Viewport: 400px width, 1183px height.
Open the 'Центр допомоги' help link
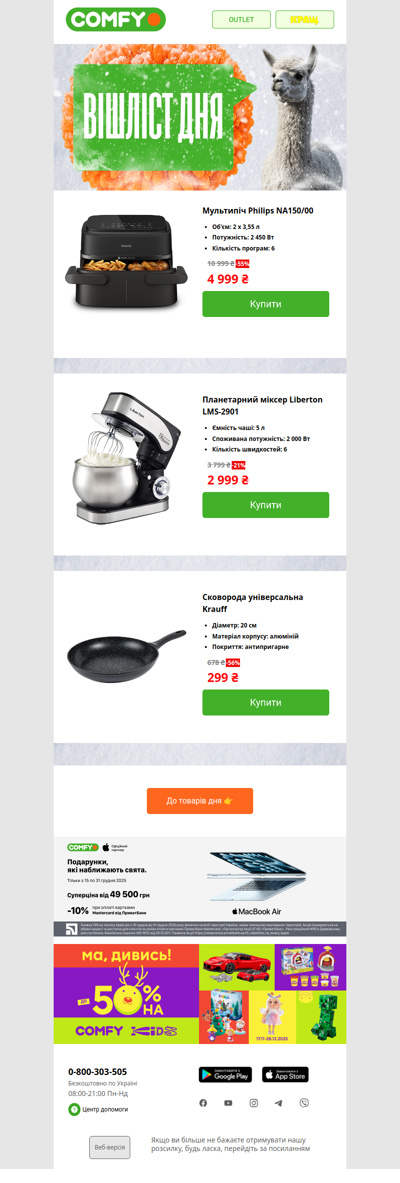(x=98, y=1109)
